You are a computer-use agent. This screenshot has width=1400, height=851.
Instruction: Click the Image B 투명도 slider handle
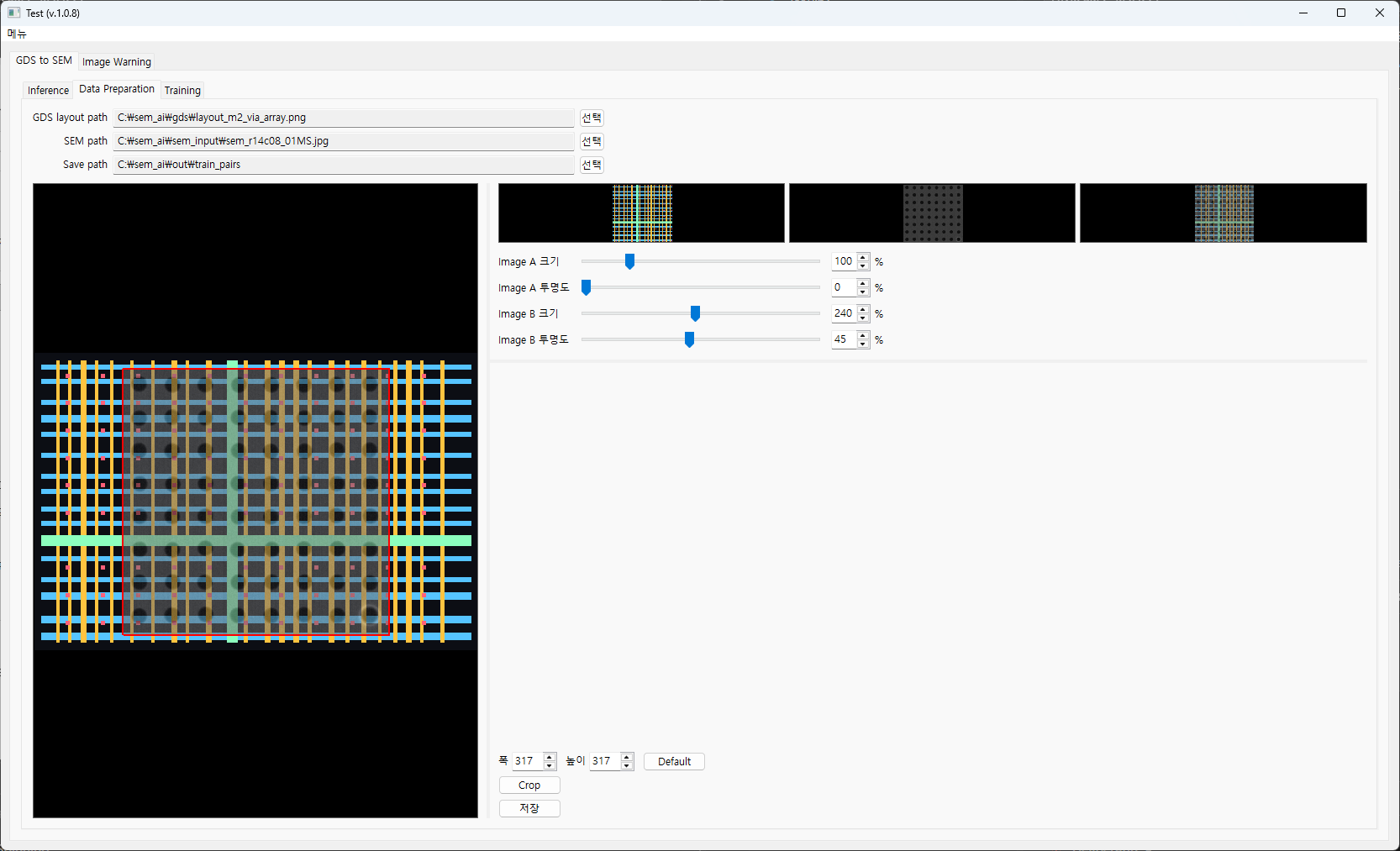pos(689,339)
